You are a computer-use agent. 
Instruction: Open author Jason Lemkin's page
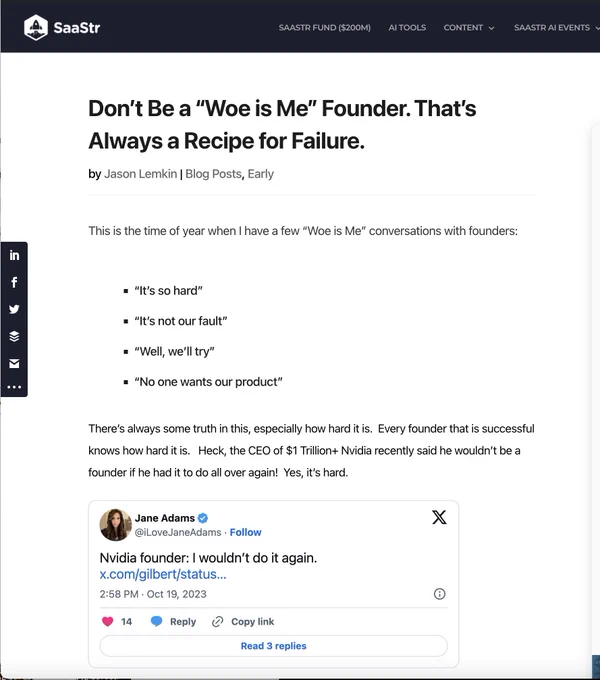coord(140,174)
